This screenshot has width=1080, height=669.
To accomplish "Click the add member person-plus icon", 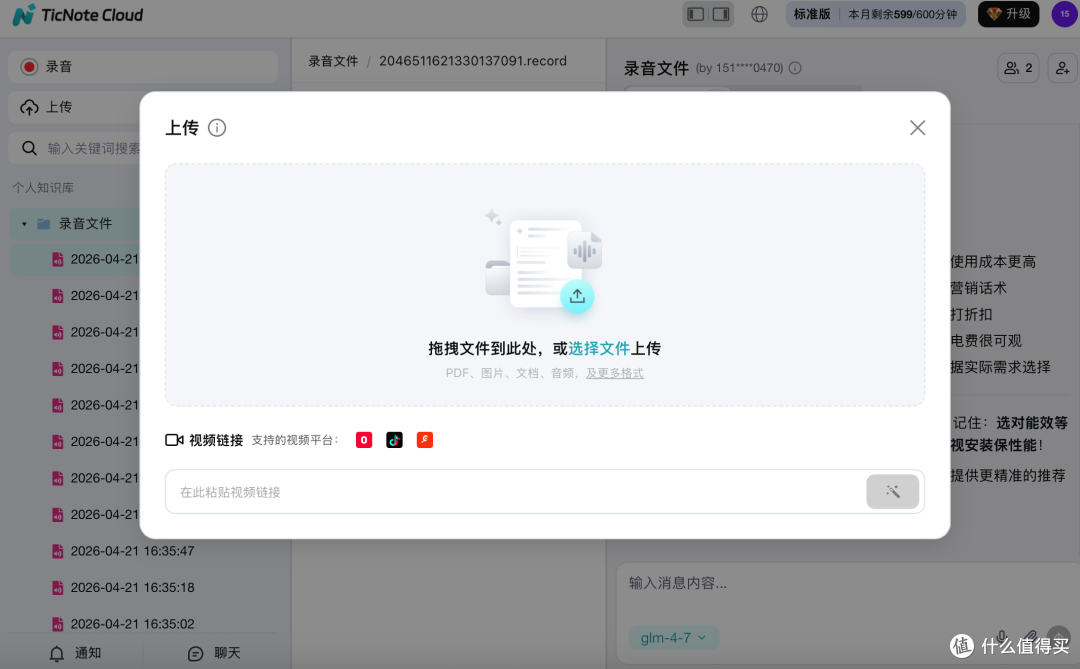I will pos(1062,68).
